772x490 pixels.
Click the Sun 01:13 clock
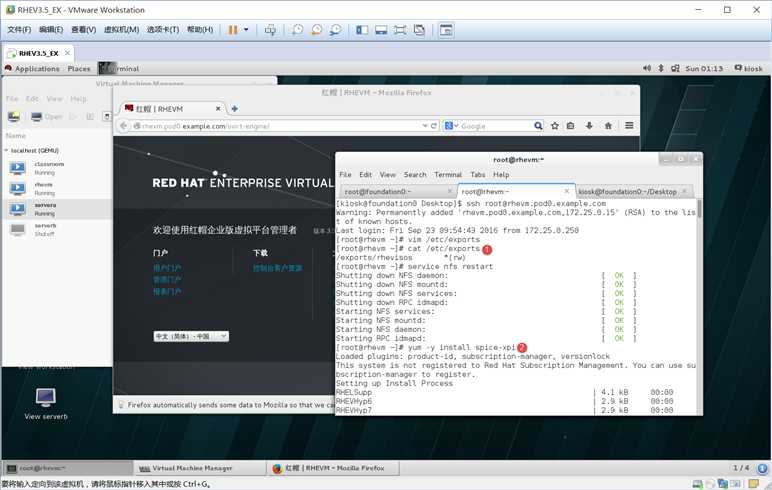tap(704, 68)
